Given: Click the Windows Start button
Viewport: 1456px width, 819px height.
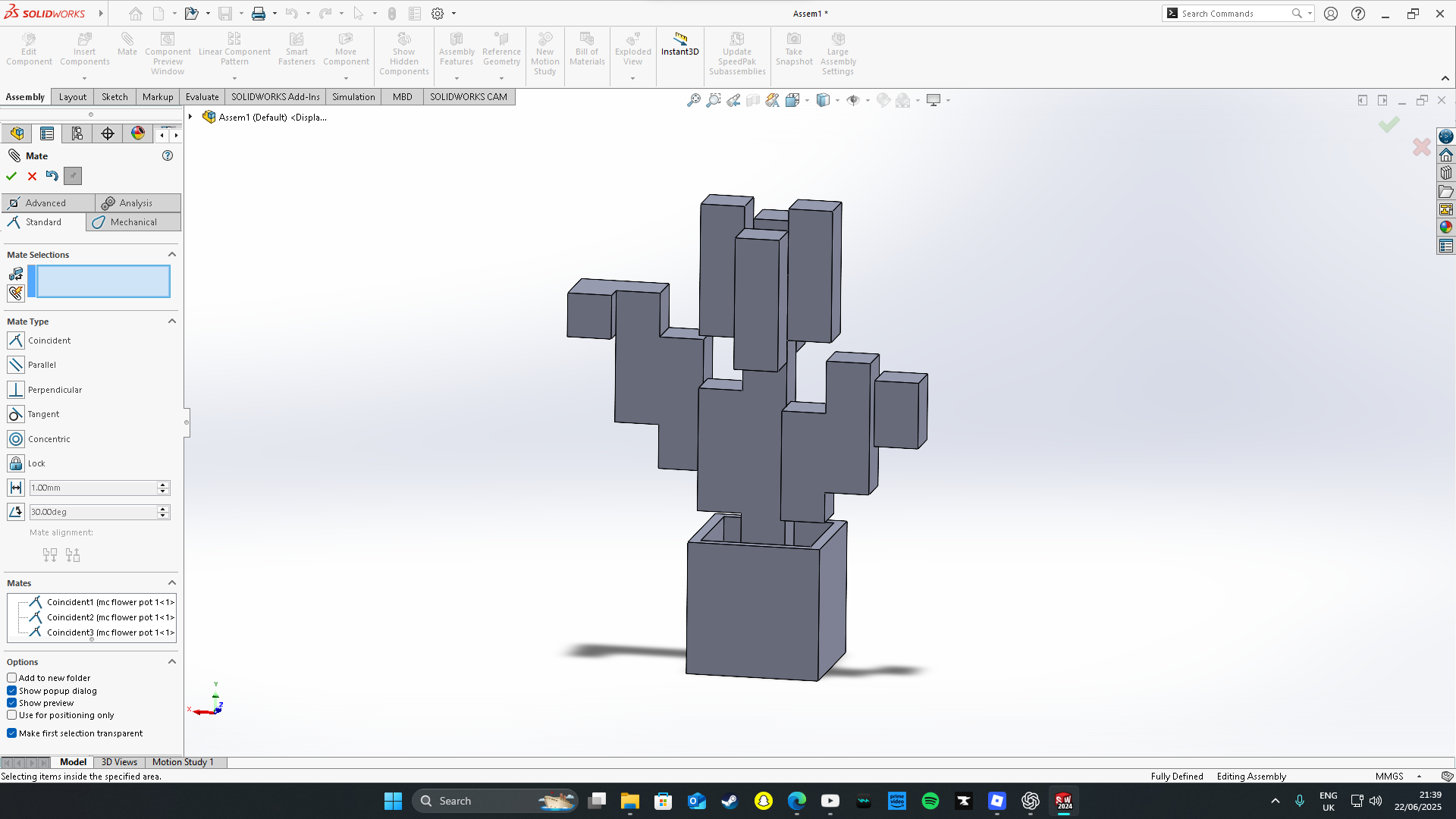Looking at the screenshot, I should click(x=393, y=801).
